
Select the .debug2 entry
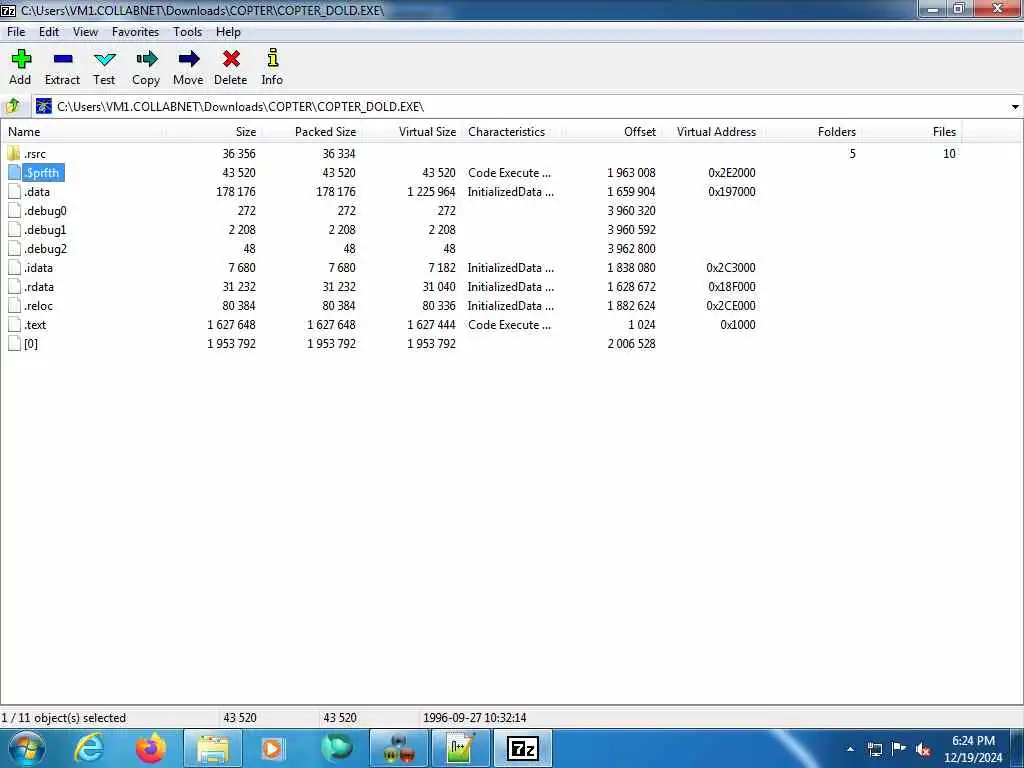click(x=45, y=248)
